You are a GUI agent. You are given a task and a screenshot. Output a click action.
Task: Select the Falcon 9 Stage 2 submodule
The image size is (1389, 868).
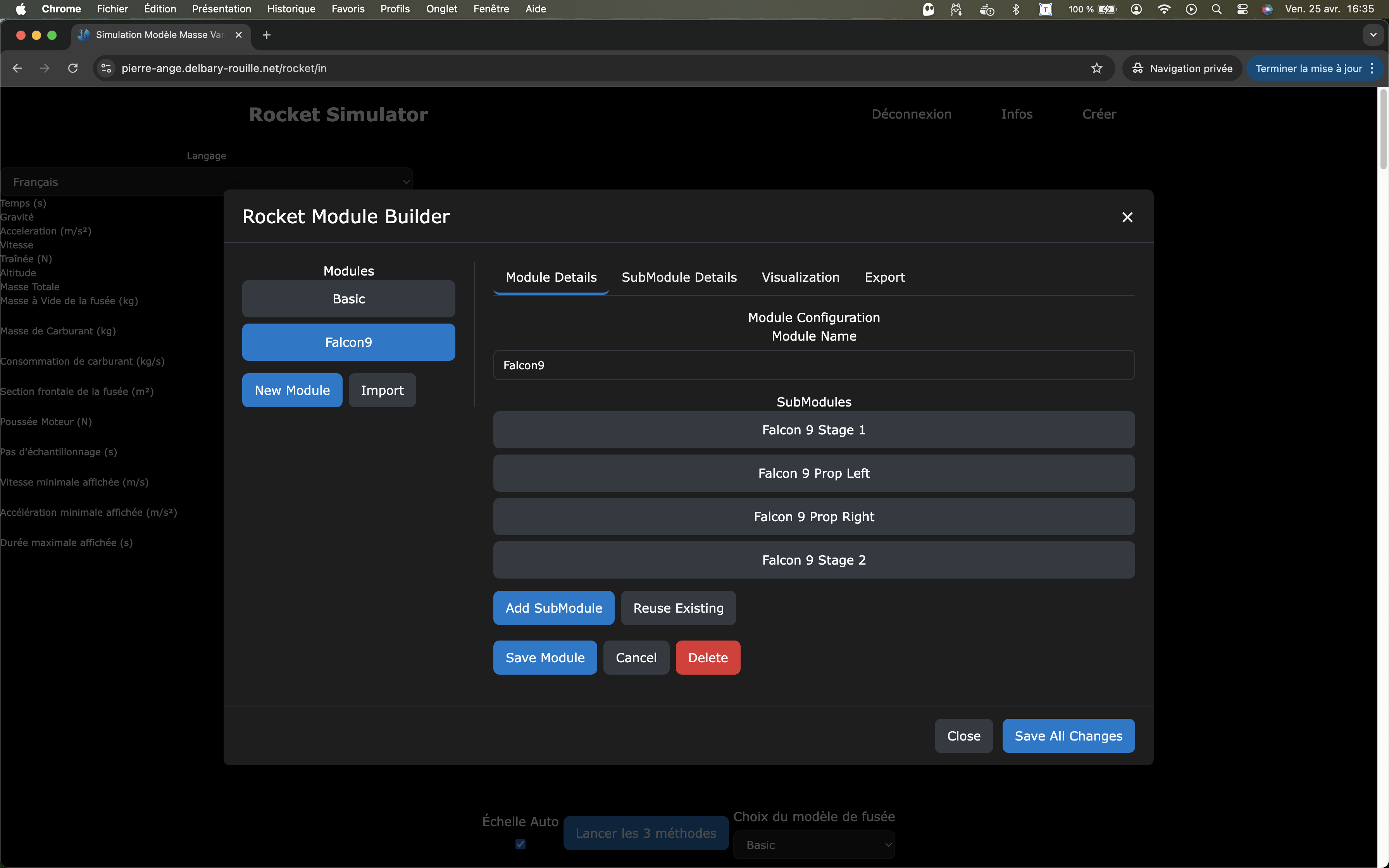[x=814, y=560]
